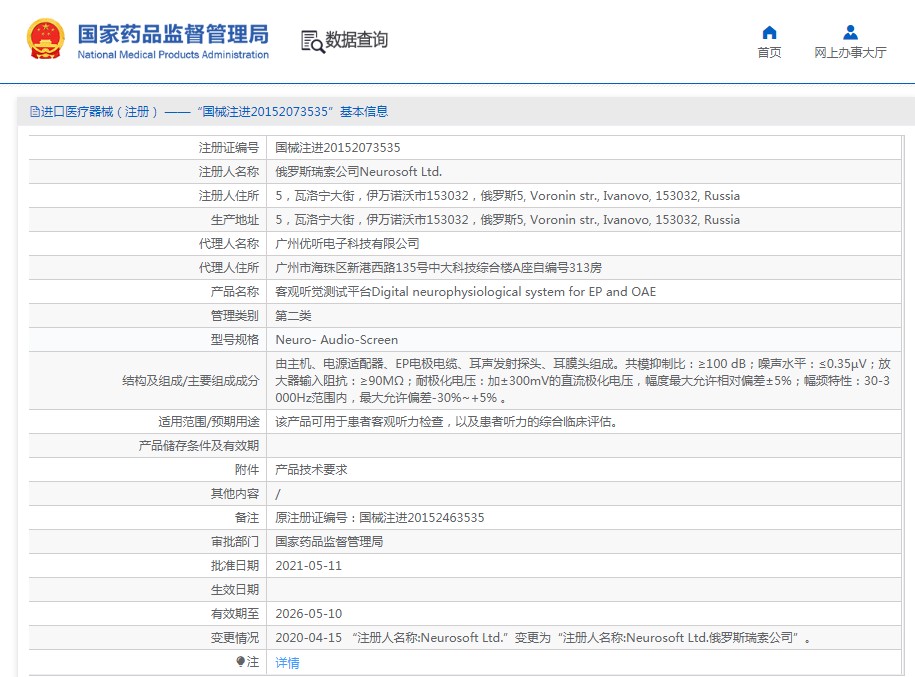Click the 数据查询 heading text
Viewport: 915px width, 677px height.
point(356,40)
